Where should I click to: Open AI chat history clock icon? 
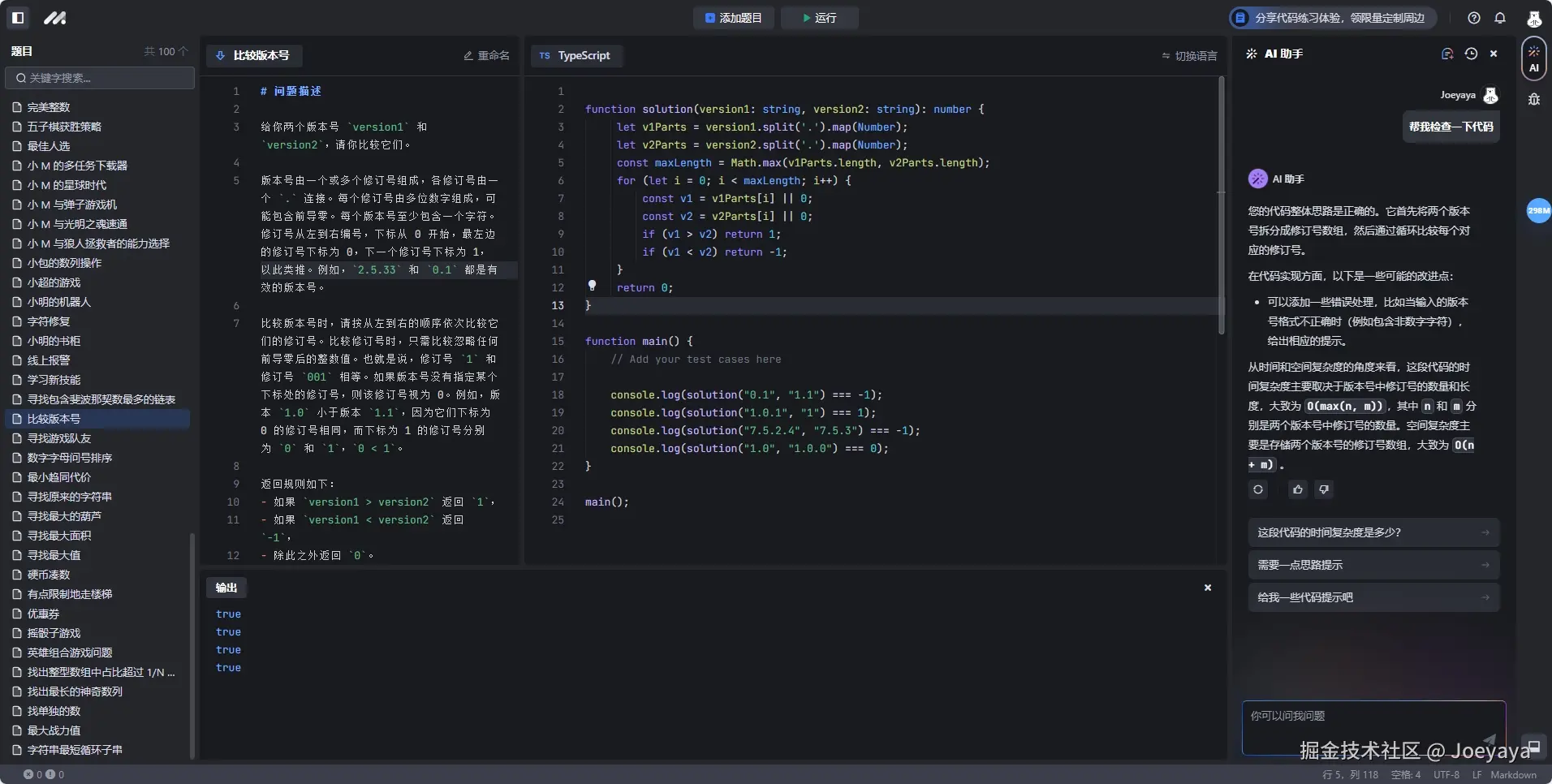pyautogui.click(x=1471, y=54)
